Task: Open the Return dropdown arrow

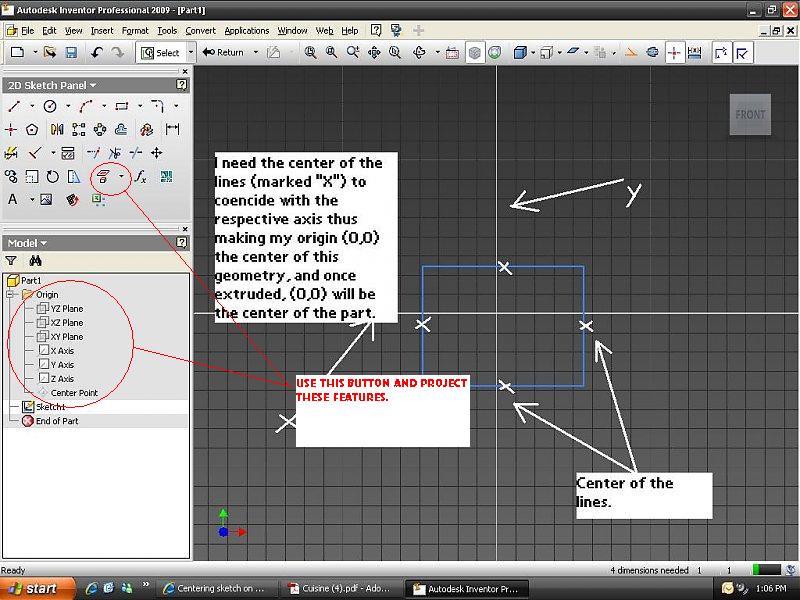Action: point(256,52)
